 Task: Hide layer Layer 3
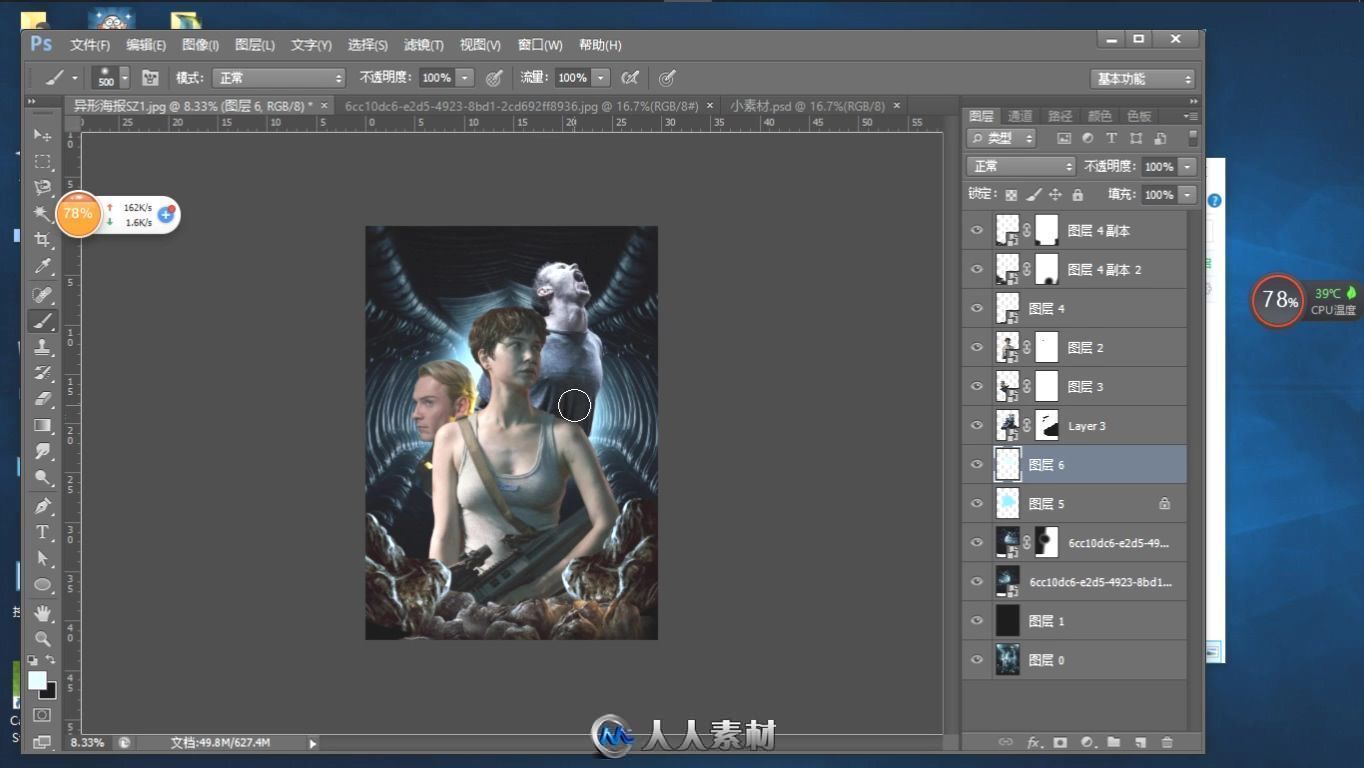(x=977, y=425)
